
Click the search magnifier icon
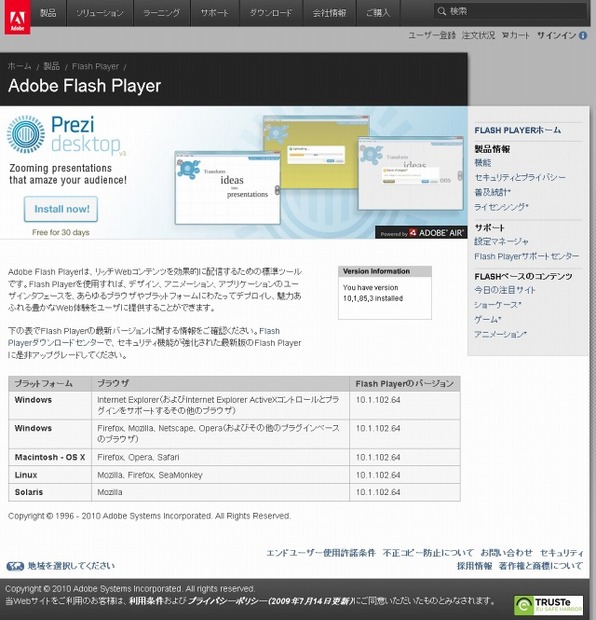tap(442, 11)
